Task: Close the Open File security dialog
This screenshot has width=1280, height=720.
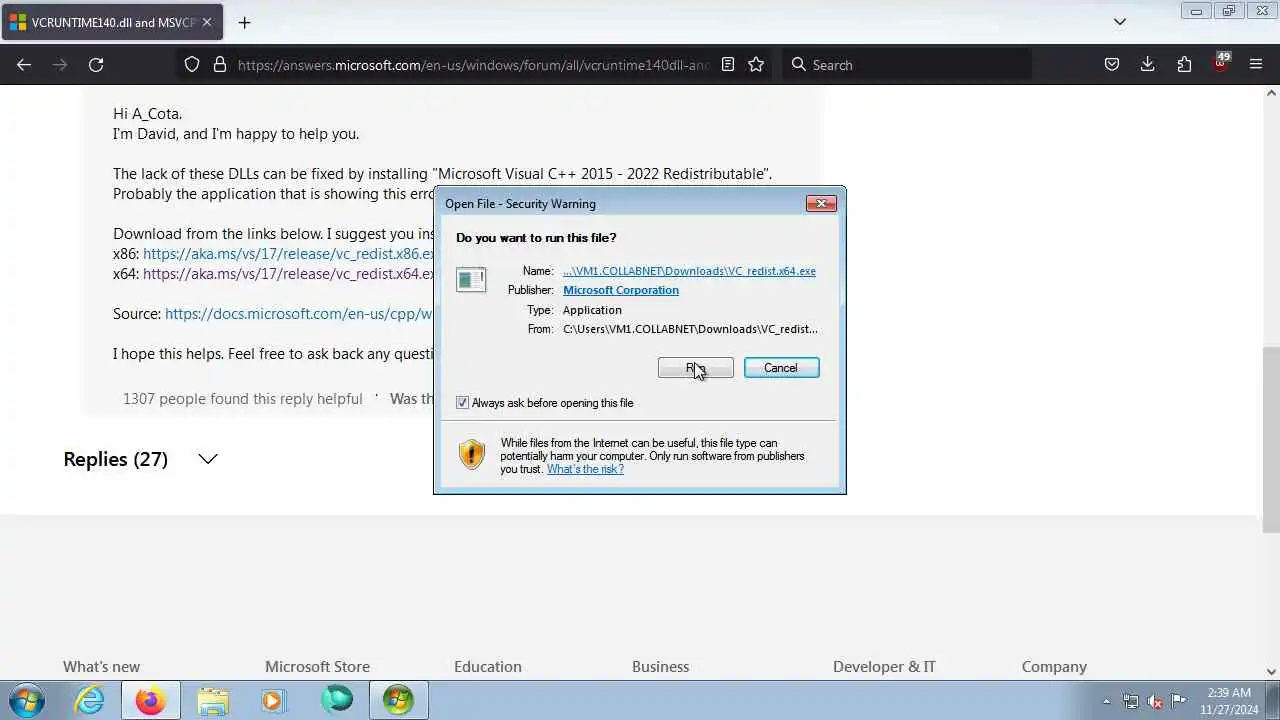Action: tap(821, 203)
